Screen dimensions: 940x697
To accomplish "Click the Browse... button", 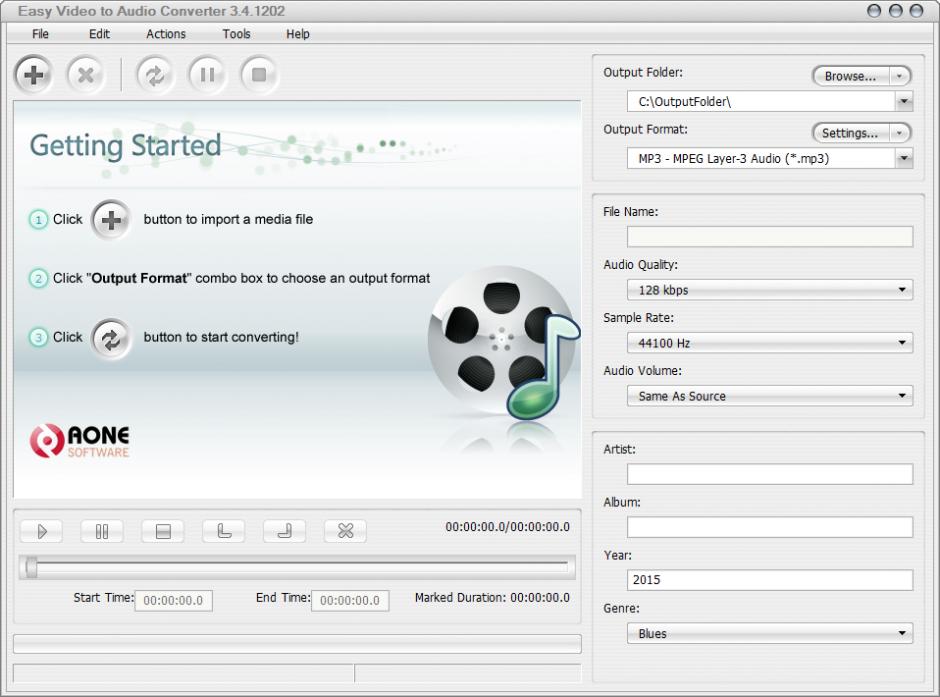I will coord(851,76).
